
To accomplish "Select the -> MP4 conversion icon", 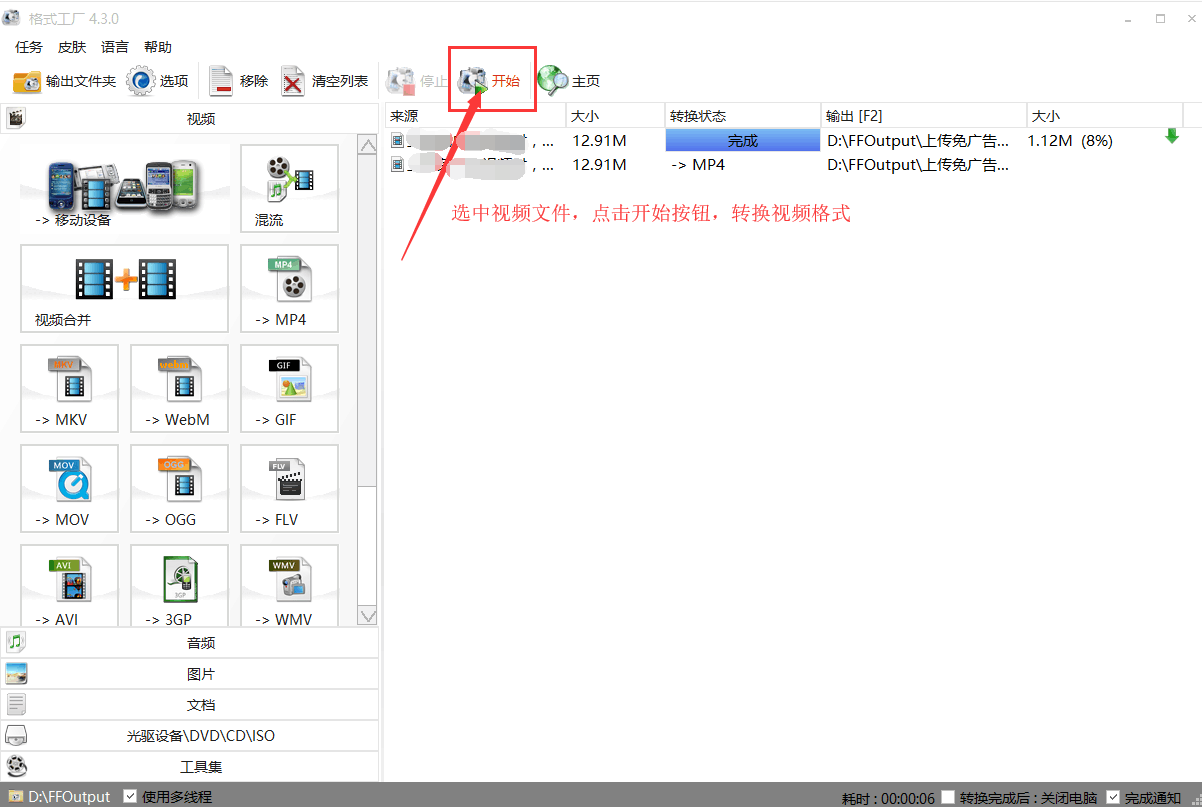I will click(289, 289).
